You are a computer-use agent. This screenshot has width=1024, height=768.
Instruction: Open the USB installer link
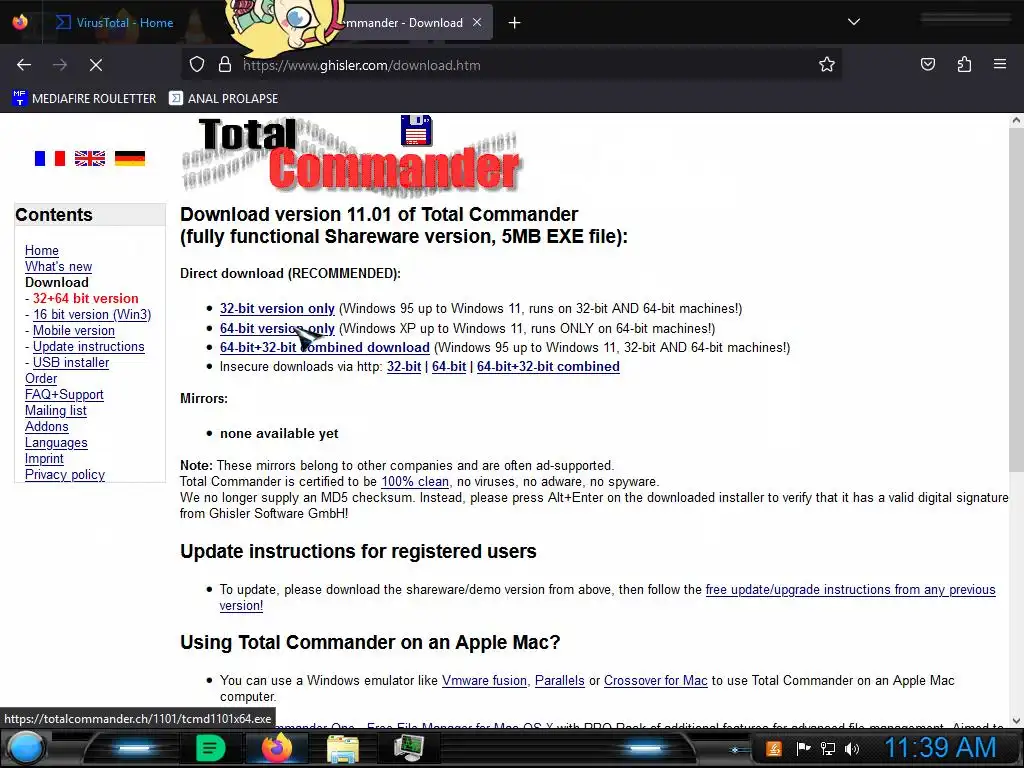[71, 362]
